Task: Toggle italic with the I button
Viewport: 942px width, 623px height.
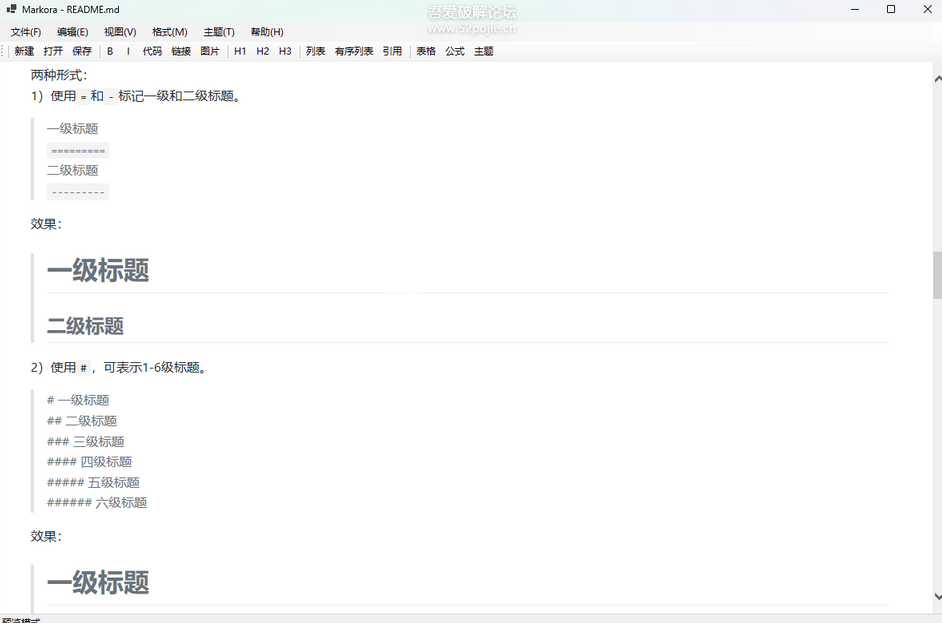Action: 128,51
